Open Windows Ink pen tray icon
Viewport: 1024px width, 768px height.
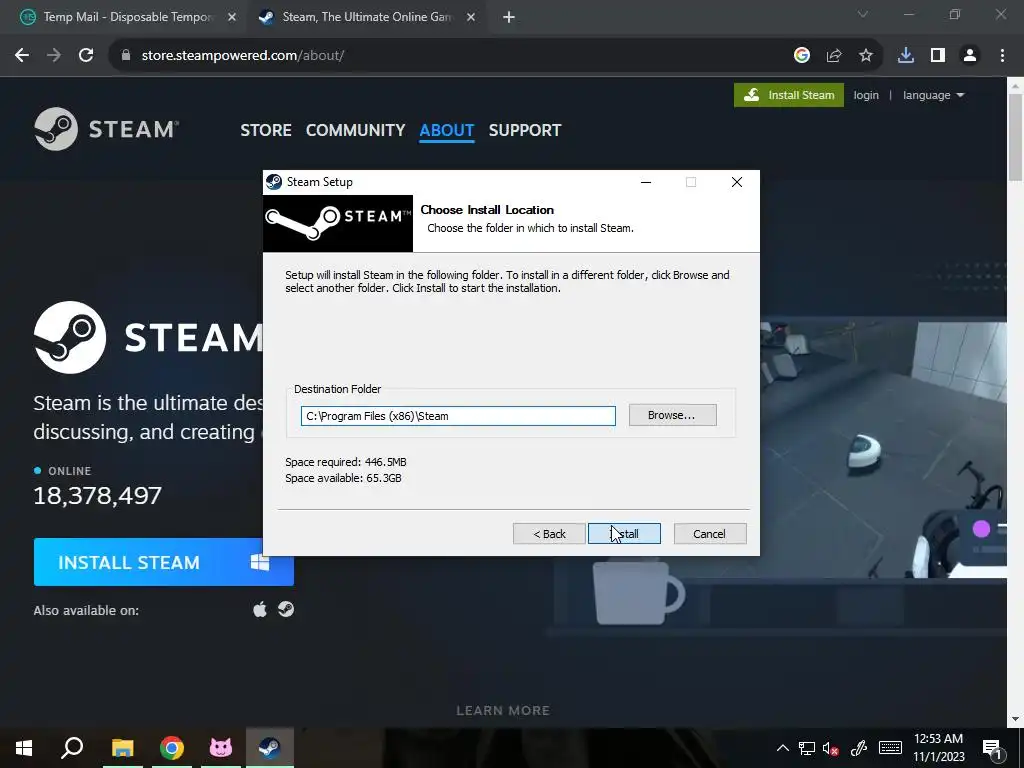click(x=859, y=748)
